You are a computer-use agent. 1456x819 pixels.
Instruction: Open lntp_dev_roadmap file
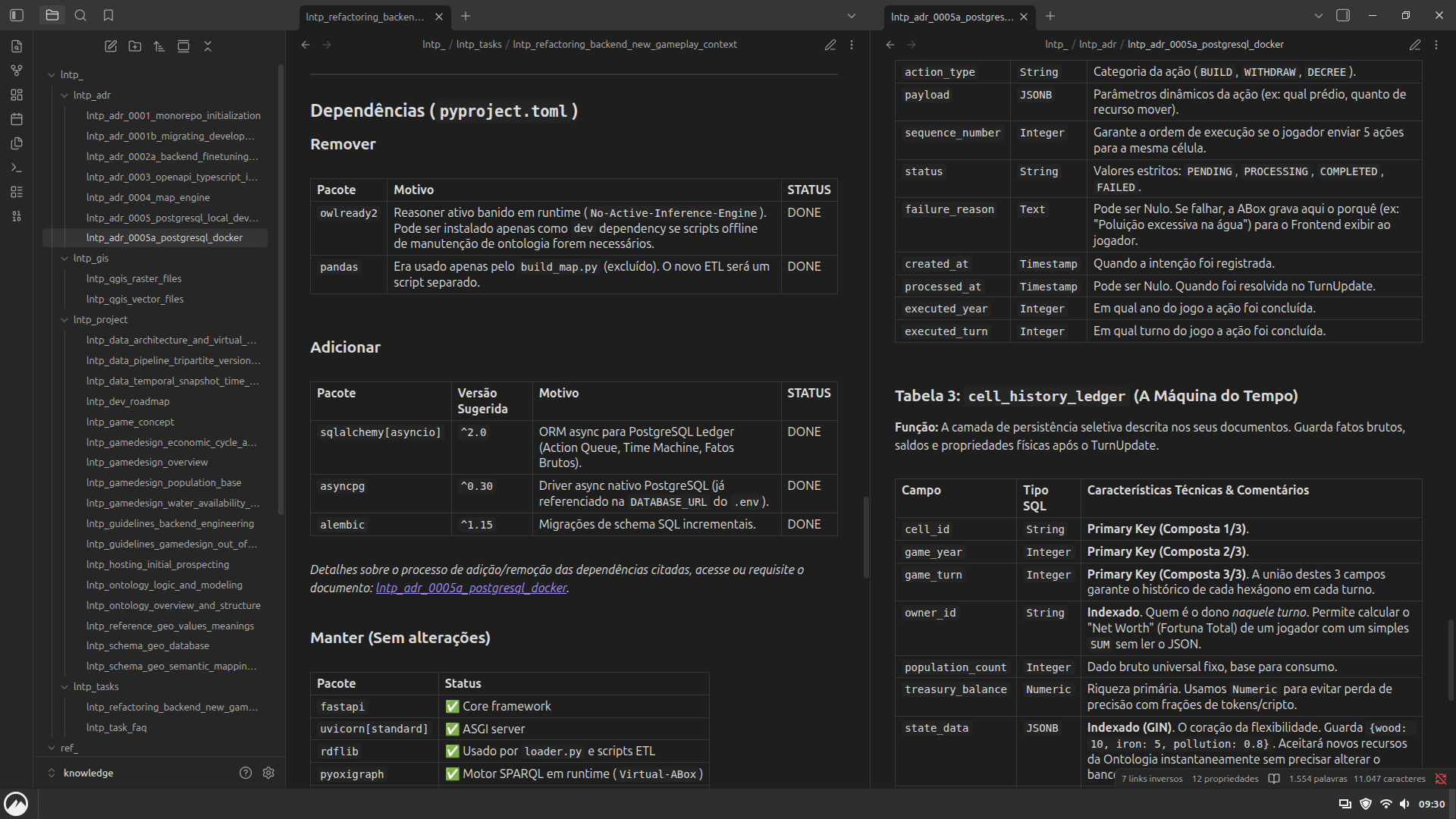pyautogui.click(x=127, y=401)
